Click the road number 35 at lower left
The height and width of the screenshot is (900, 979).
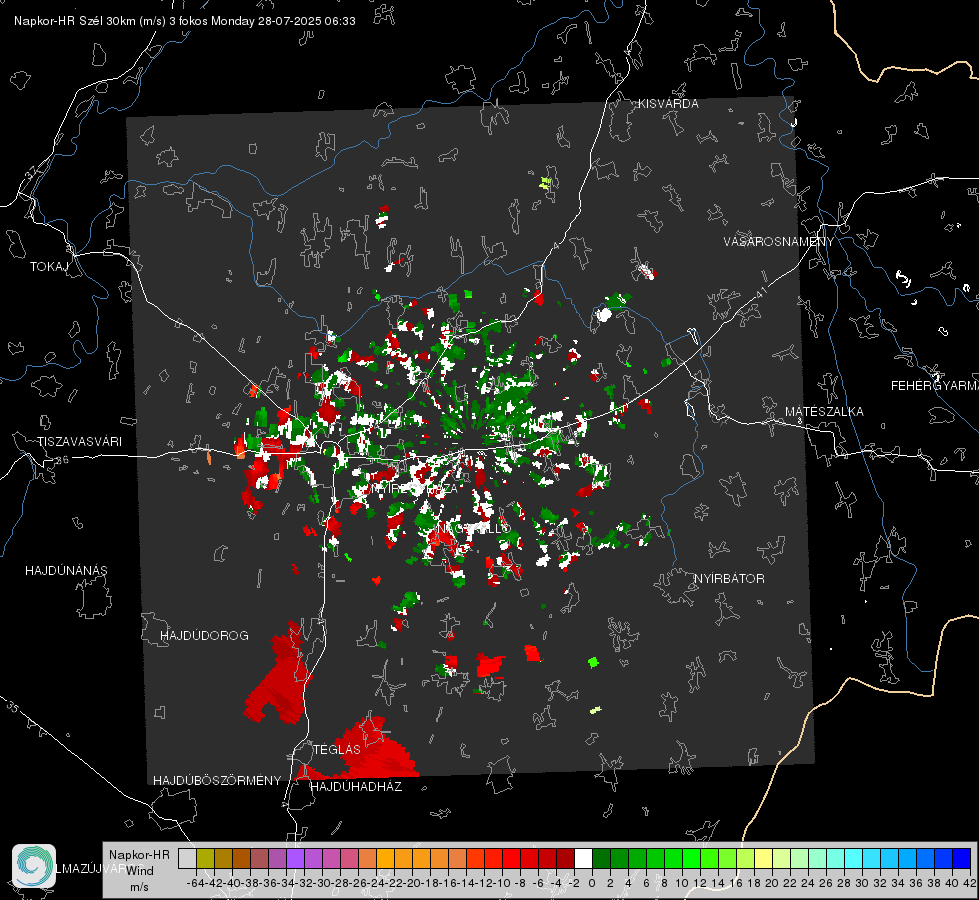[12, 706]
